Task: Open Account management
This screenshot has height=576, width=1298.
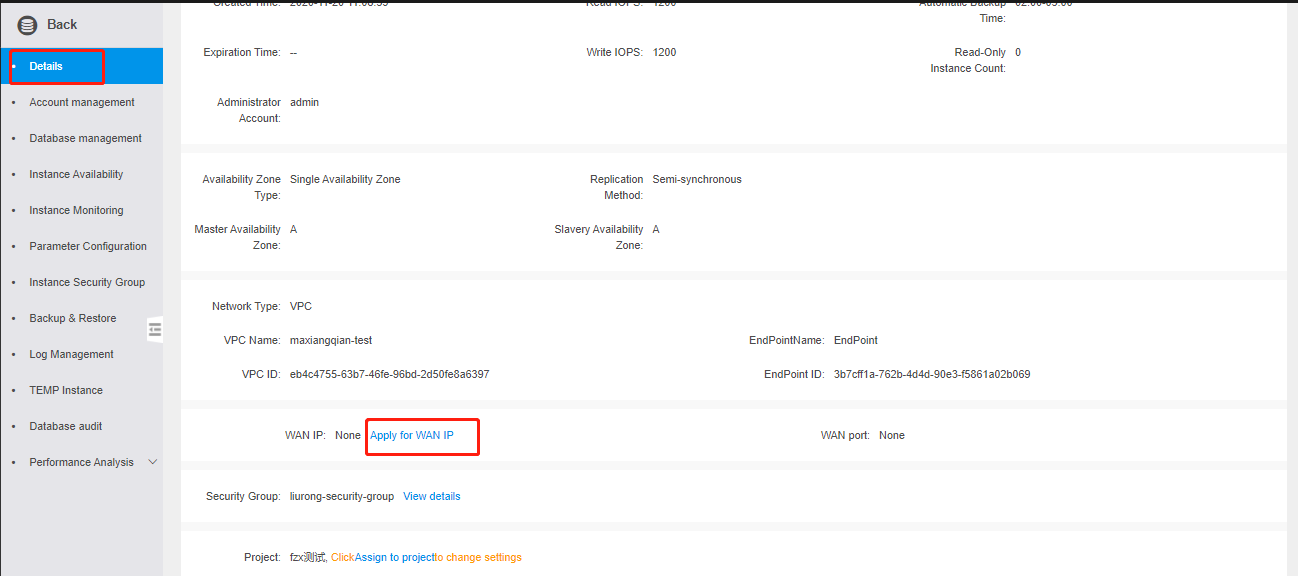Action: (x=81, y=102)
